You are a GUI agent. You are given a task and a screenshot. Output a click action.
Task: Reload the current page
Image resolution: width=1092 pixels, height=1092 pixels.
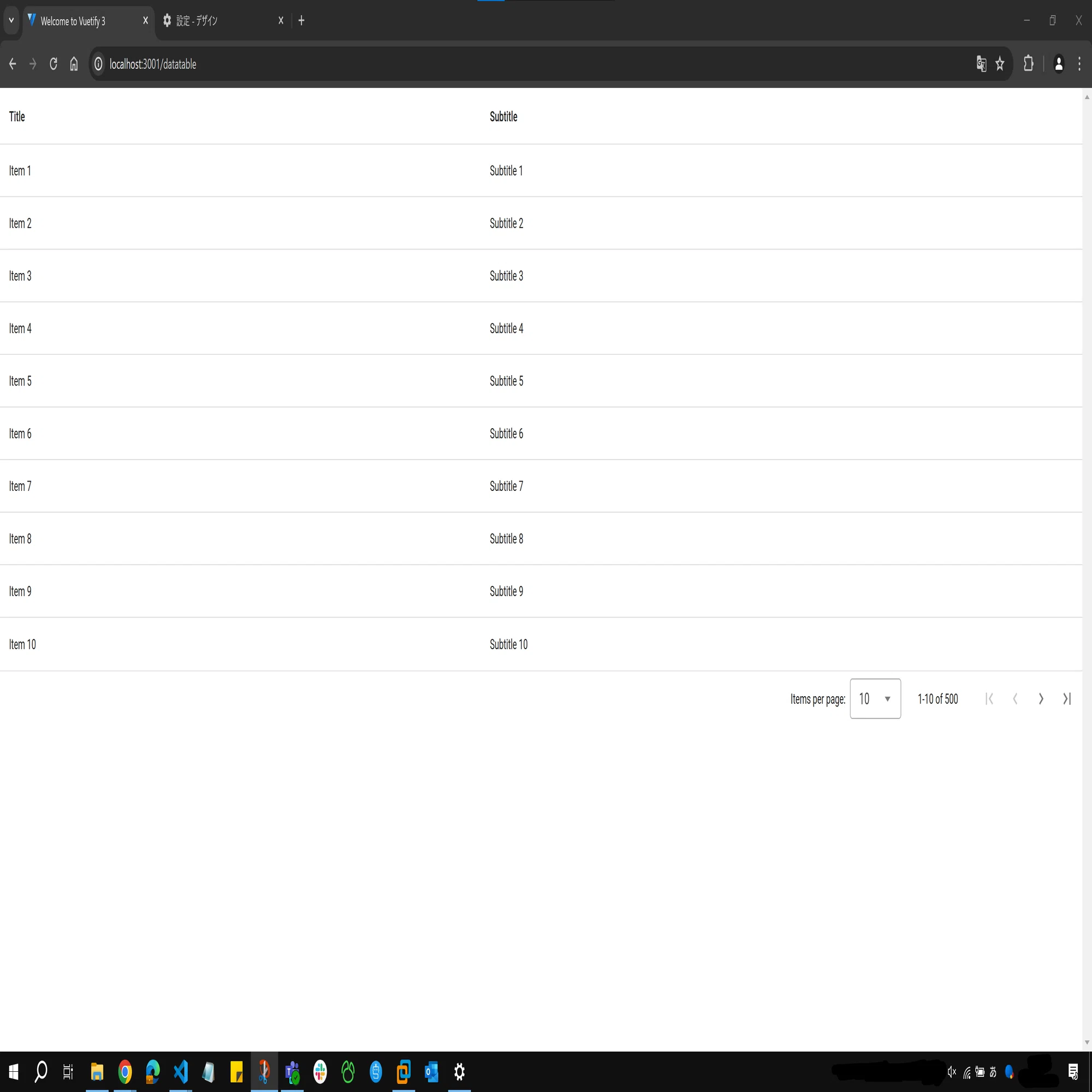[53, 64]
